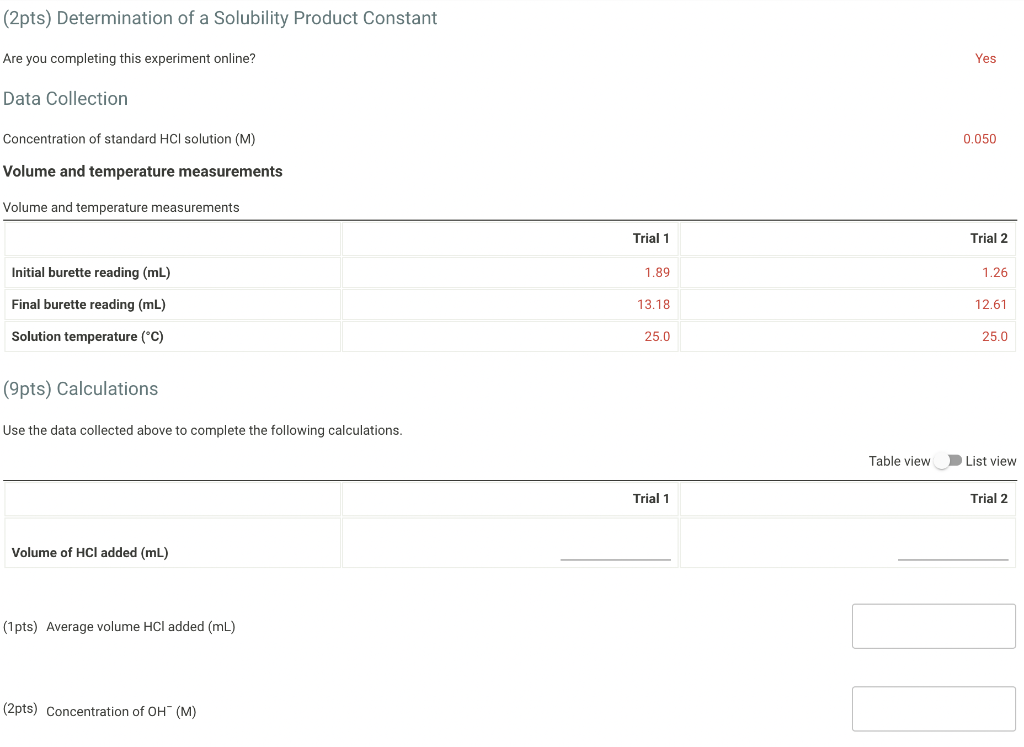Select Trial 2 initial burette reading 1.26
Screen dimensions: 1024x747
coord(996,272)
